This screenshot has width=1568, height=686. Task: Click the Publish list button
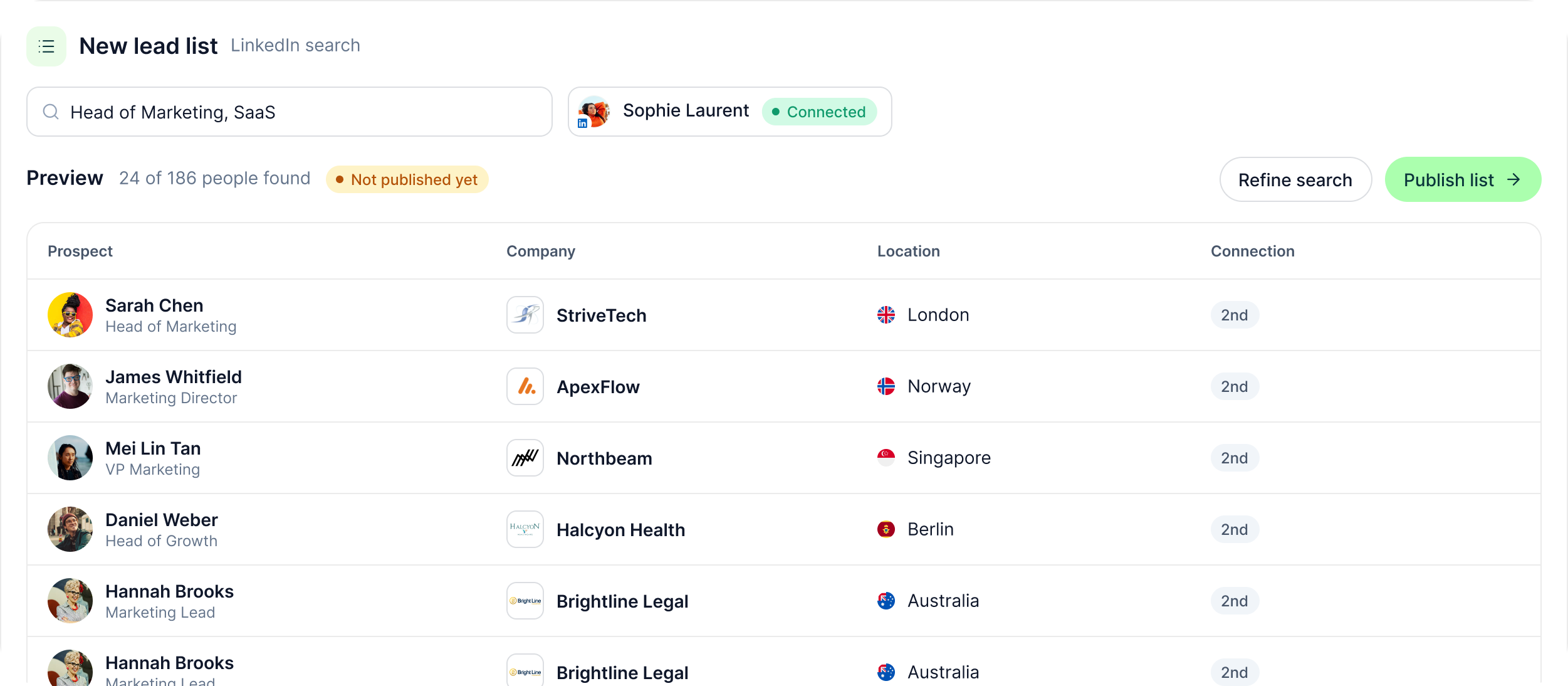1463,179
